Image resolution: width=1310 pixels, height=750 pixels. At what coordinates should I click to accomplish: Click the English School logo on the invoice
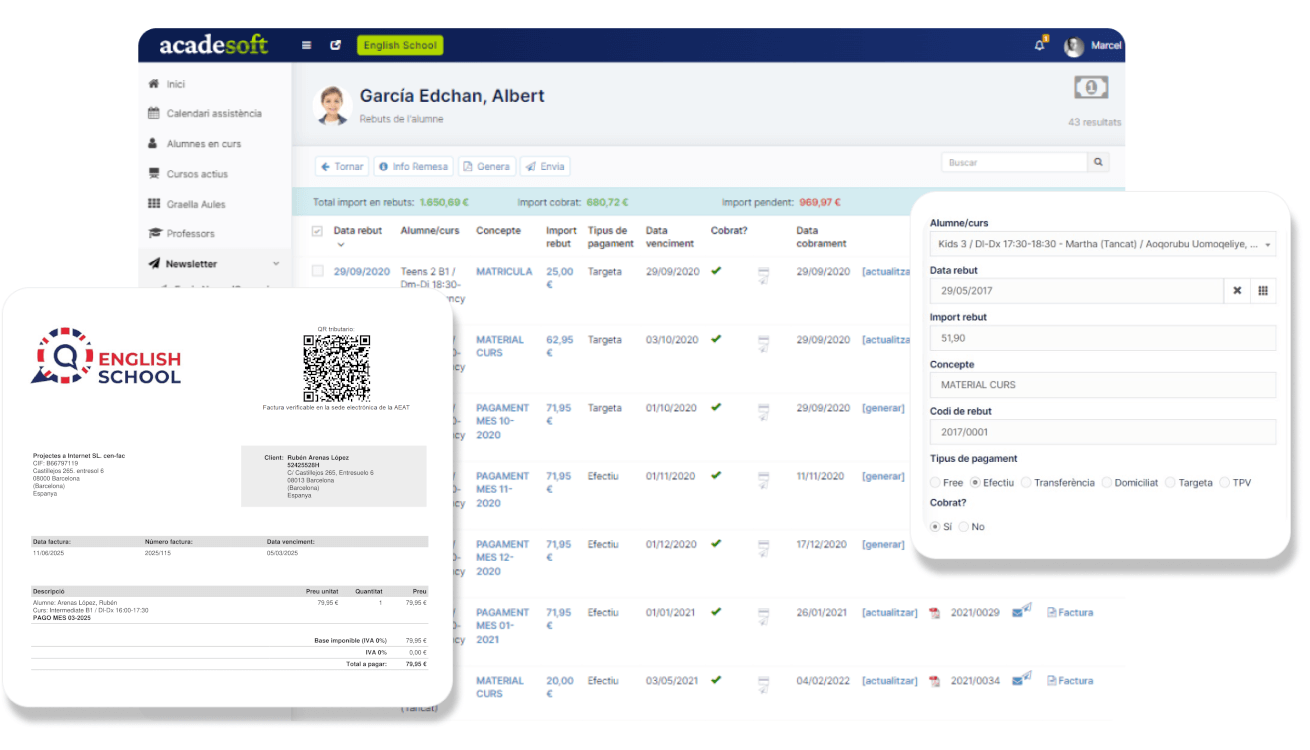pos(107,358)
